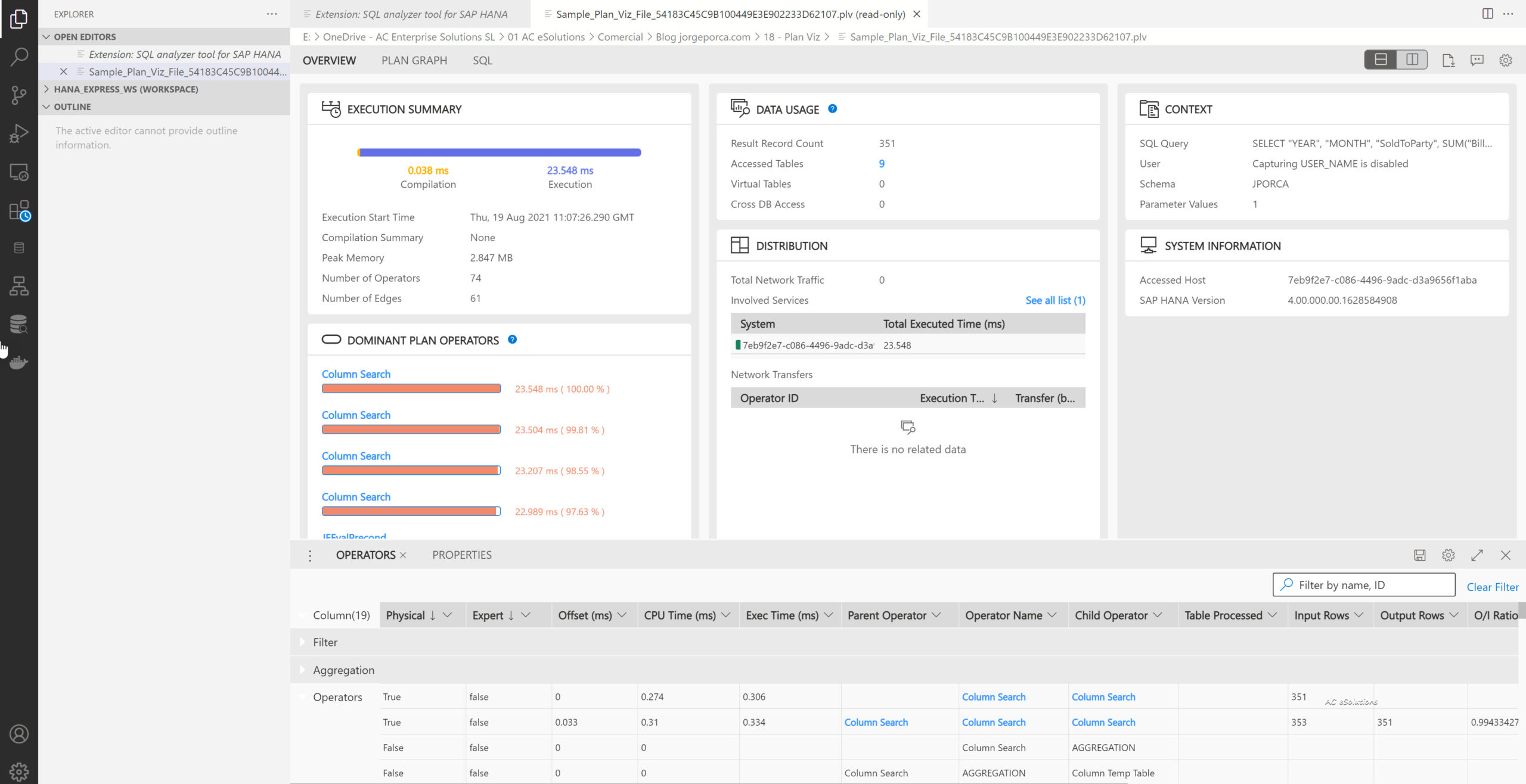Open Run and Debug in the activity bar
The width and height of the screenshot is (1526, 784).
tap(20, 133)
